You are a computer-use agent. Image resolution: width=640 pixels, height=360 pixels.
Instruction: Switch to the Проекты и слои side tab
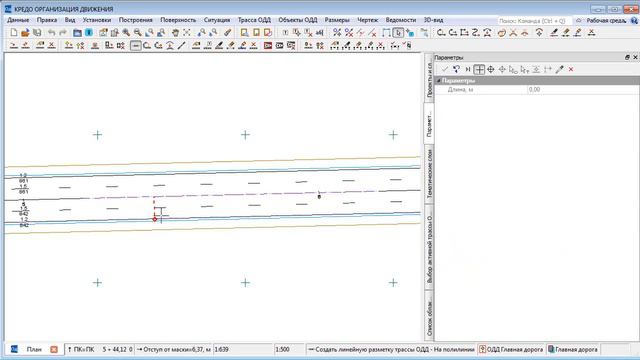click(429, 77)
